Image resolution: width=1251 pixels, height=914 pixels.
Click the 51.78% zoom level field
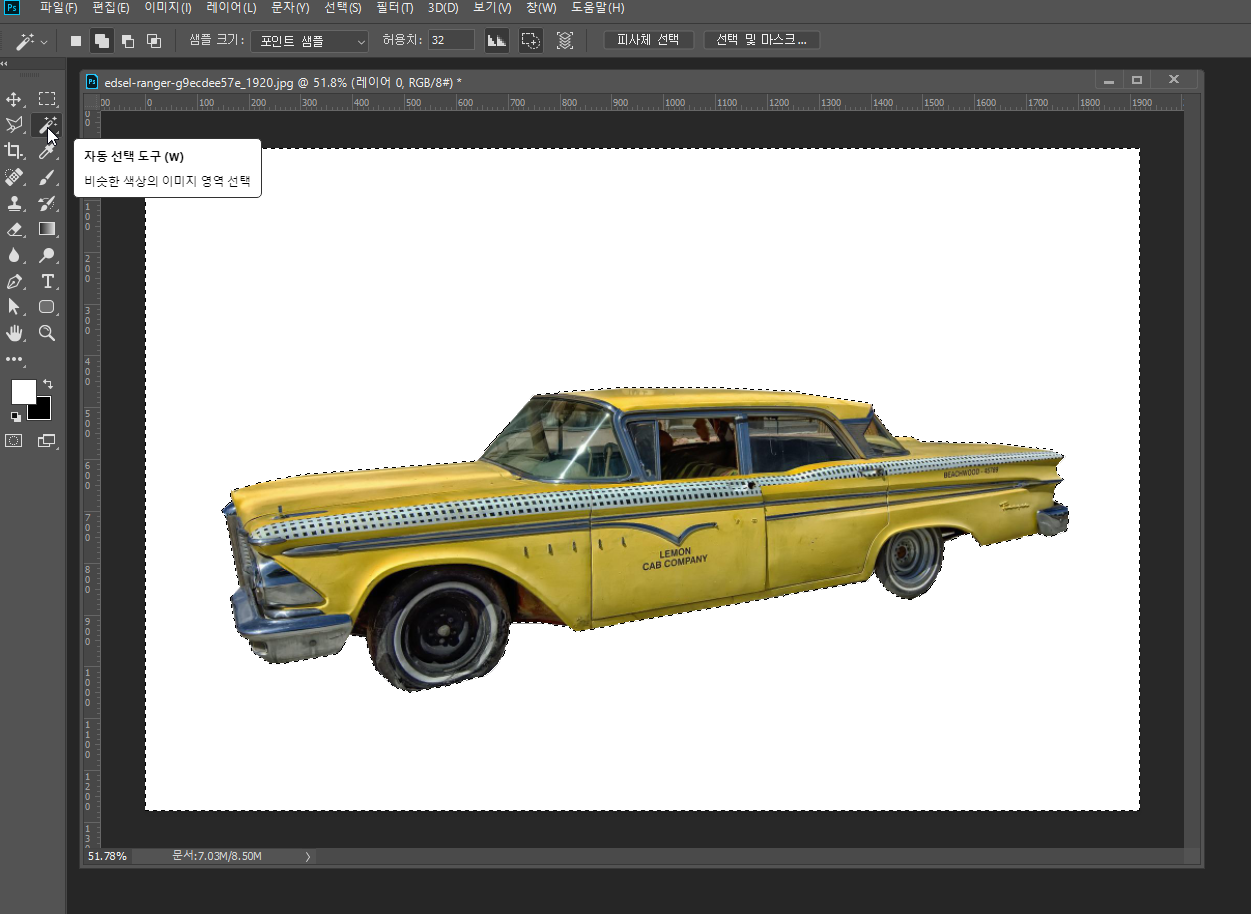(x=107, y=856)
